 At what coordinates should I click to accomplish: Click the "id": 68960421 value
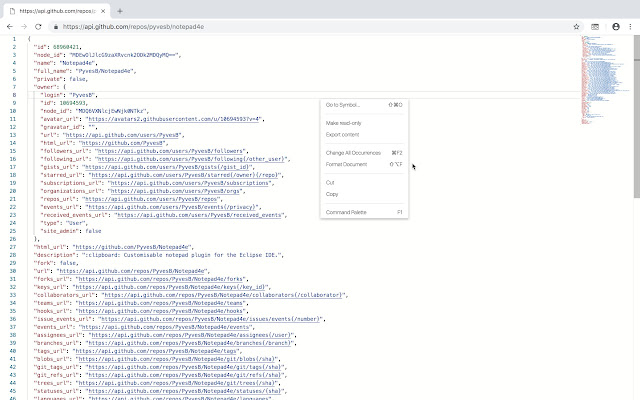66,47
